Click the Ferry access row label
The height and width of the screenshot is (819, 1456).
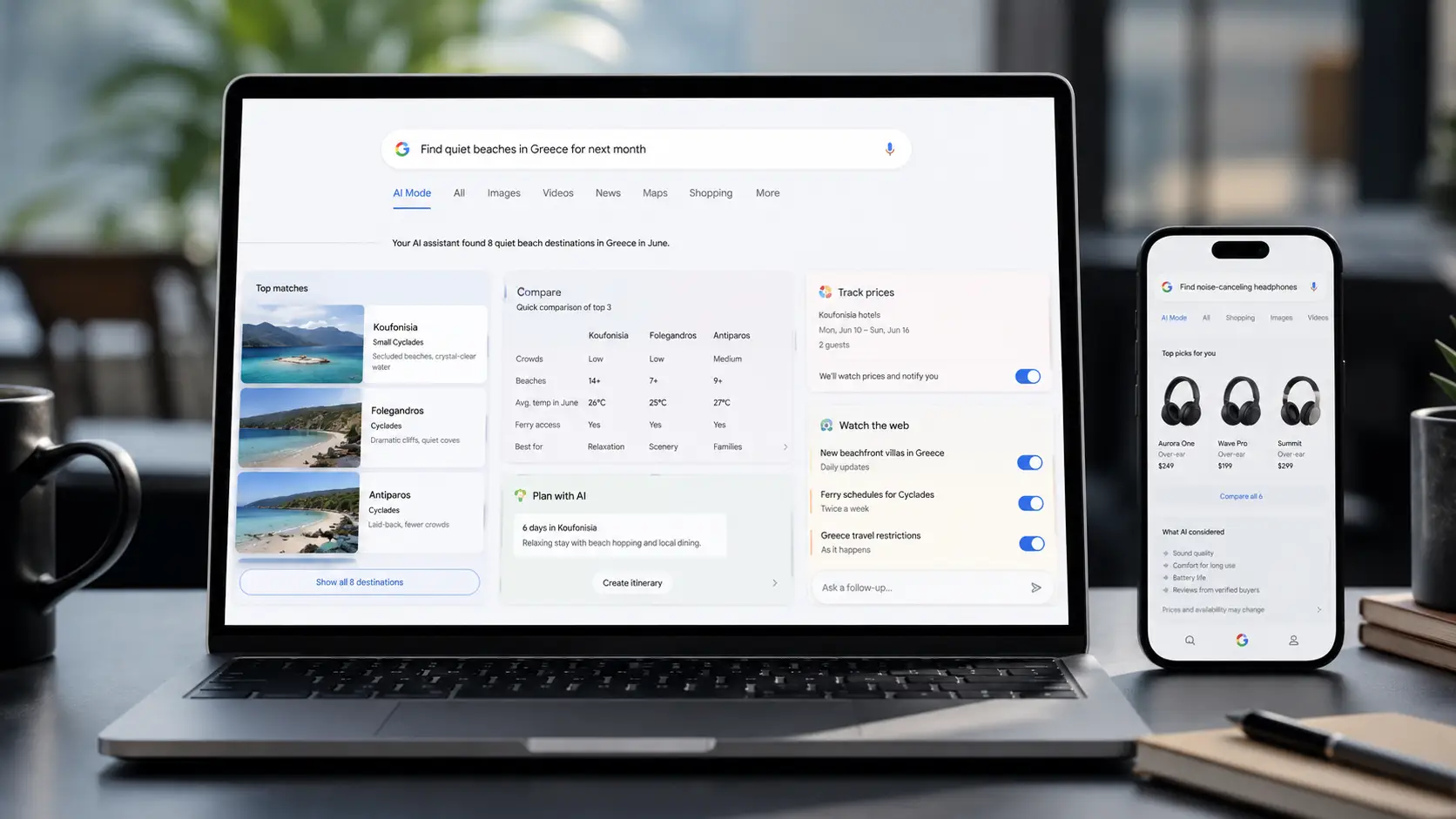[x=537, y=425]
